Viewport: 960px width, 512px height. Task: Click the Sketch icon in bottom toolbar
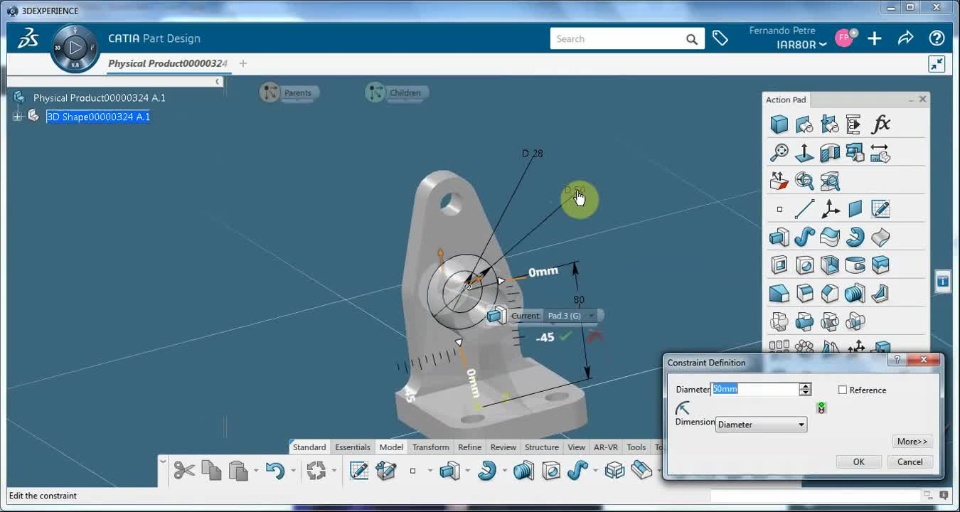(x=359, y=470)
